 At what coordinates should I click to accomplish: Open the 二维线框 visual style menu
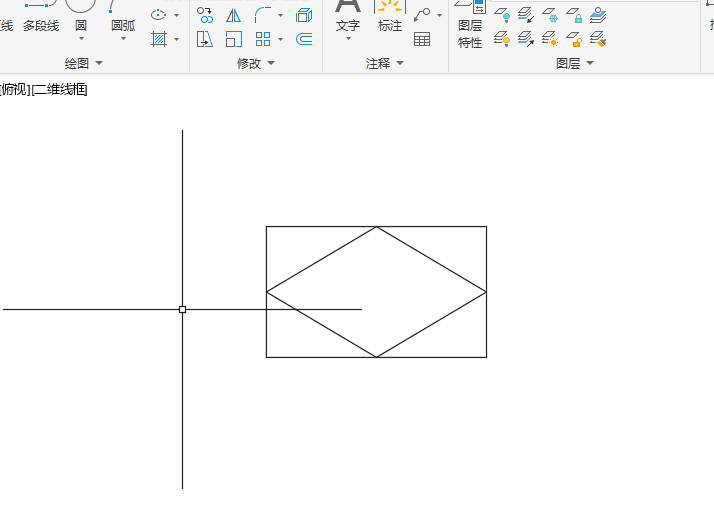(x=60, y=89)
